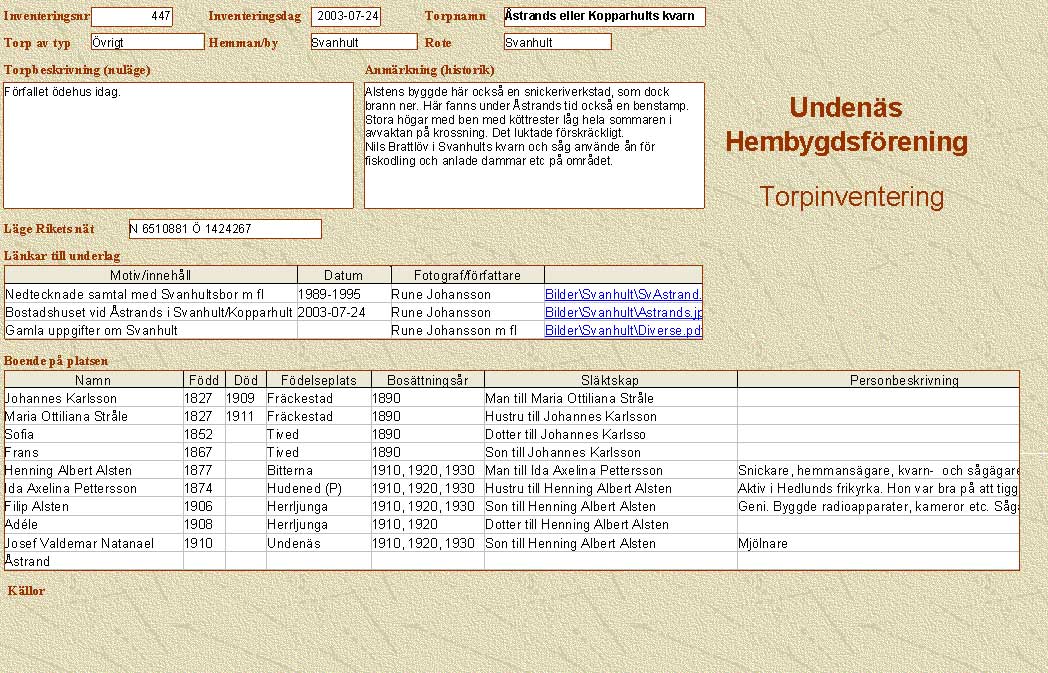This screenshot has height=673, width=1048.
Task: Select the Personbeskrivning column header
Action: tap(877, 380)
